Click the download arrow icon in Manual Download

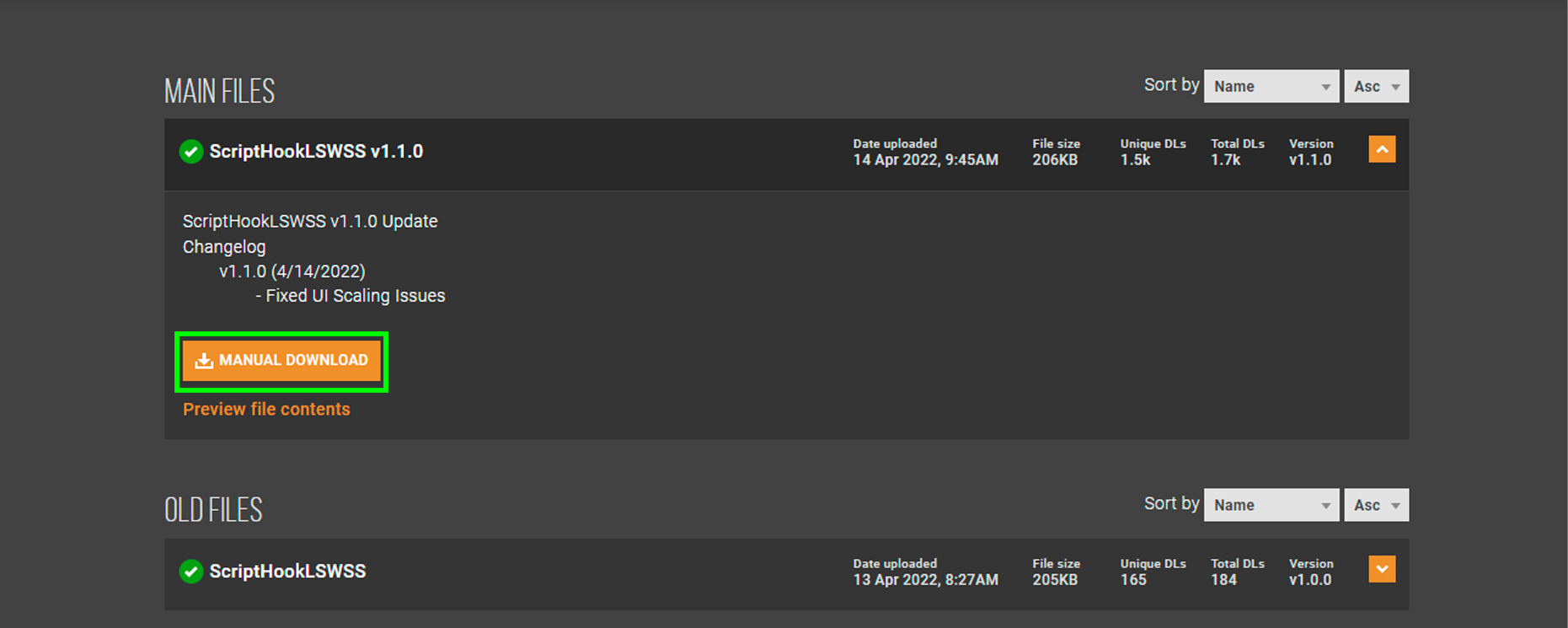pyautogui.click(x=204, y=361)
